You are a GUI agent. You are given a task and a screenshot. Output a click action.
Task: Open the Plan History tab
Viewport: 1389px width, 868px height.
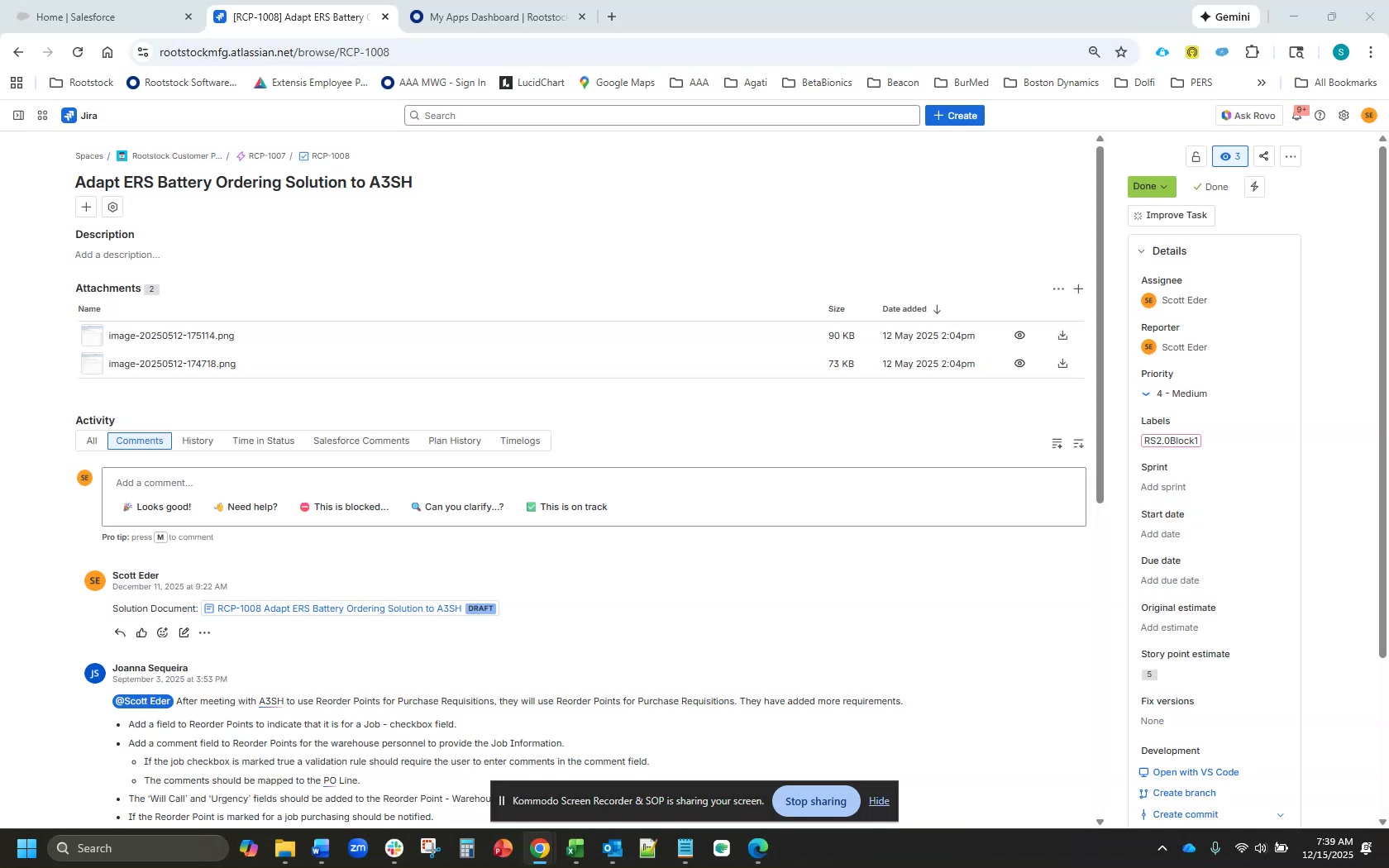tap(455, 441)
